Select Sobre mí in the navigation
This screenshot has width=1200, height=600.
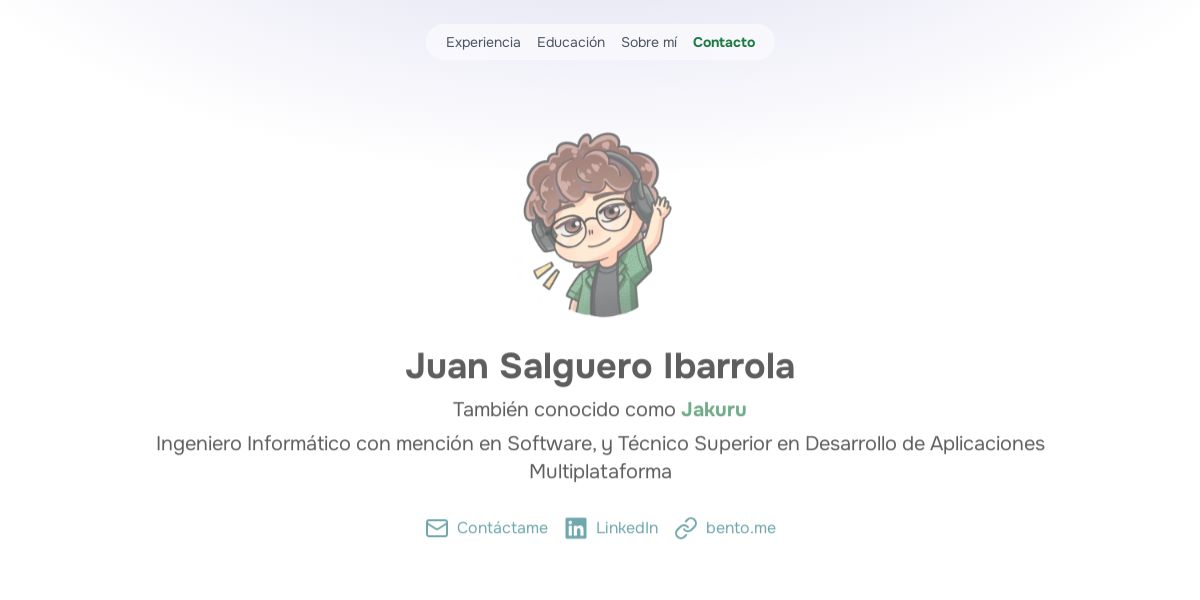pyautogui.click(x=649, y=42)
